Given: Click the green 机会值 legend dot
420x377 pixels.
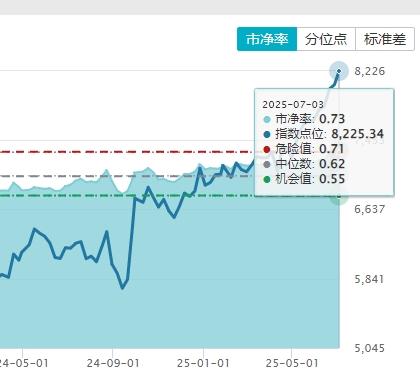Looking at the screenshot, I should (x=267, y=179).
